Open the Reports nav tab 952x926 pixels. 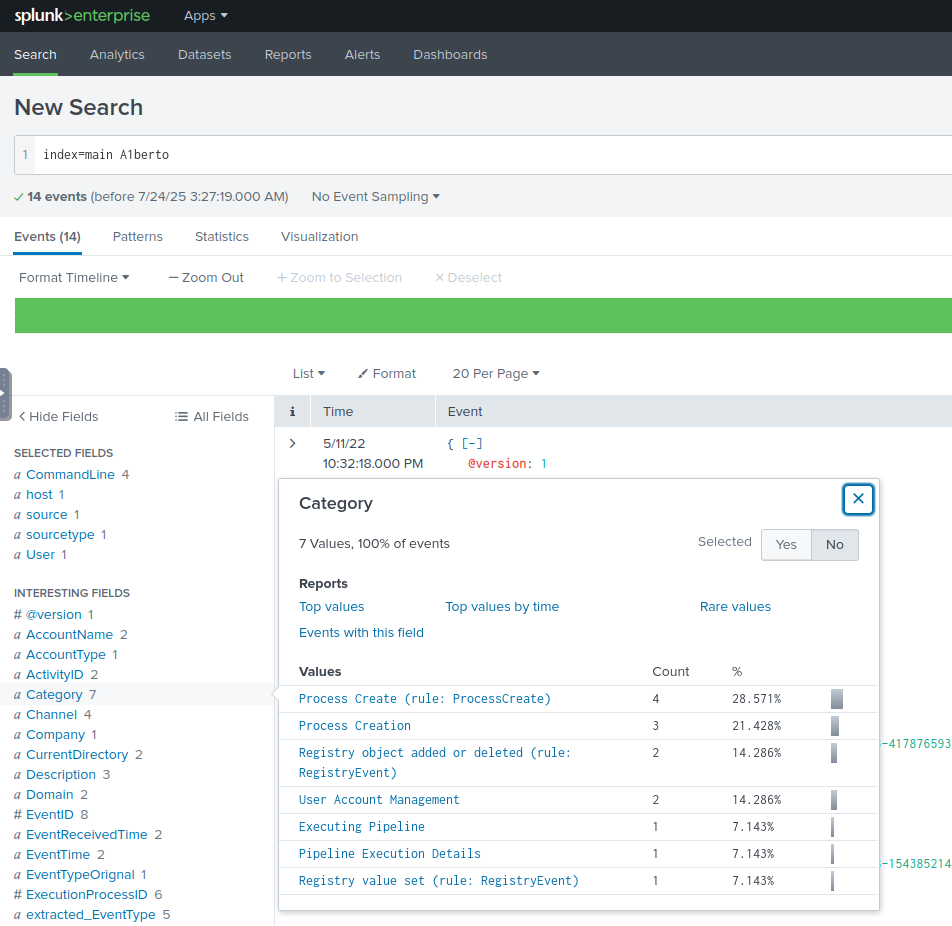click(x=288, y=55)
